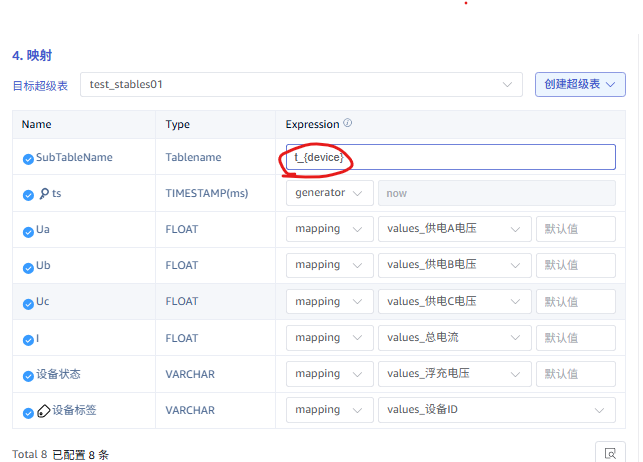Click the Name column header
The width and height of the screenshot is (643, 462).
37,125
